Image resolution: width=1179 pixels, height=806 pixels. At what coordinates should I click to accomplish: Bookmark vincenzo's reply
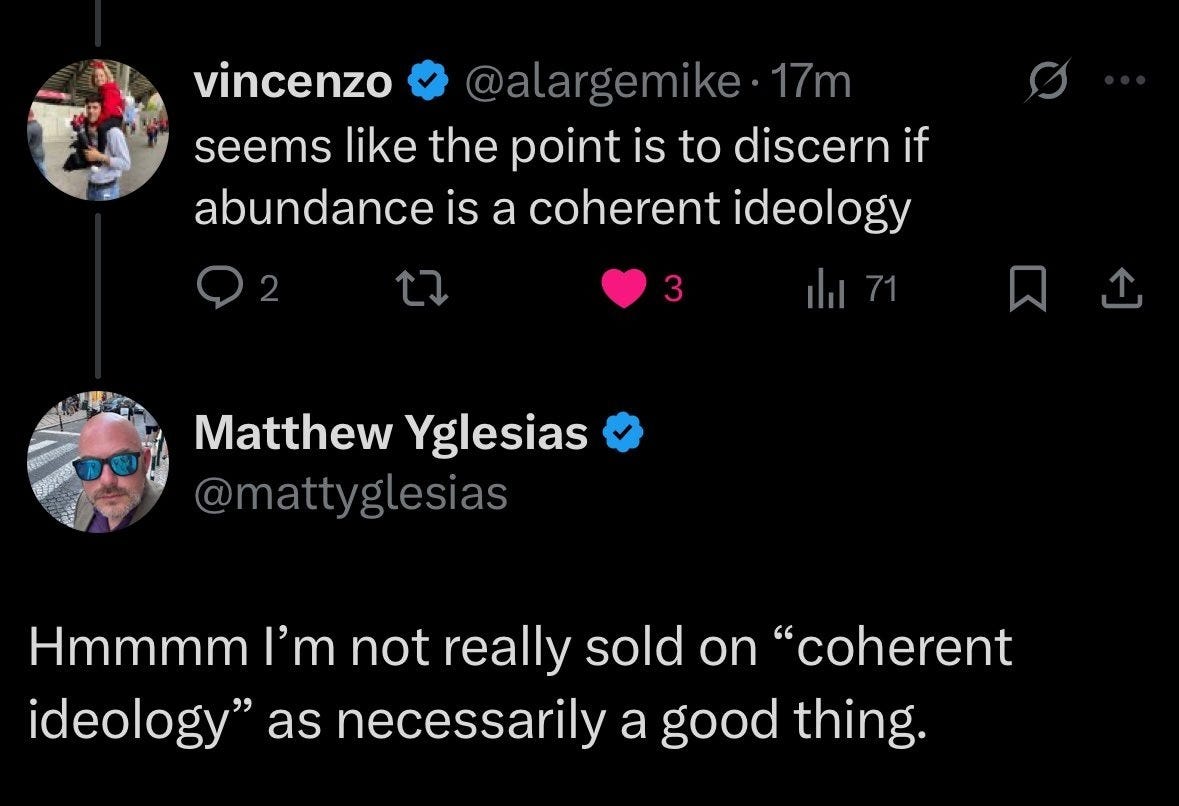point(1020,291)
